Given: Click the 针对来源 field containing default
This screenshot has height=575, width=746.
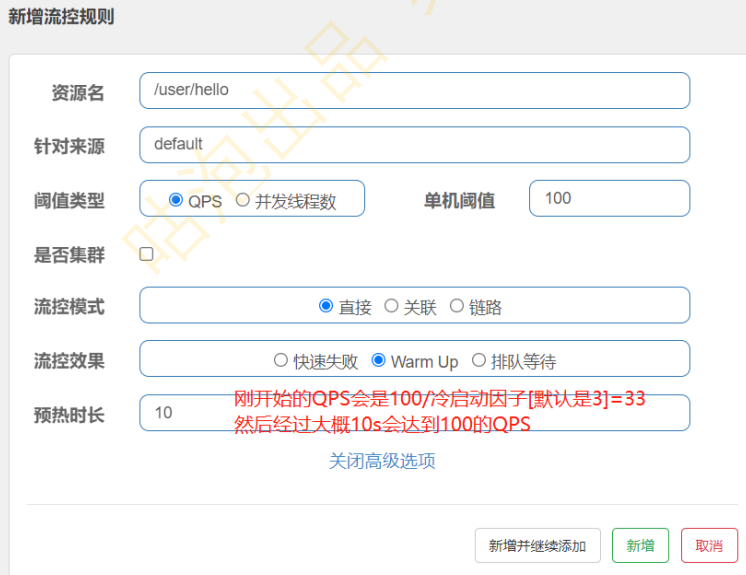Looking at the screenshot, I should coord(414,144).
